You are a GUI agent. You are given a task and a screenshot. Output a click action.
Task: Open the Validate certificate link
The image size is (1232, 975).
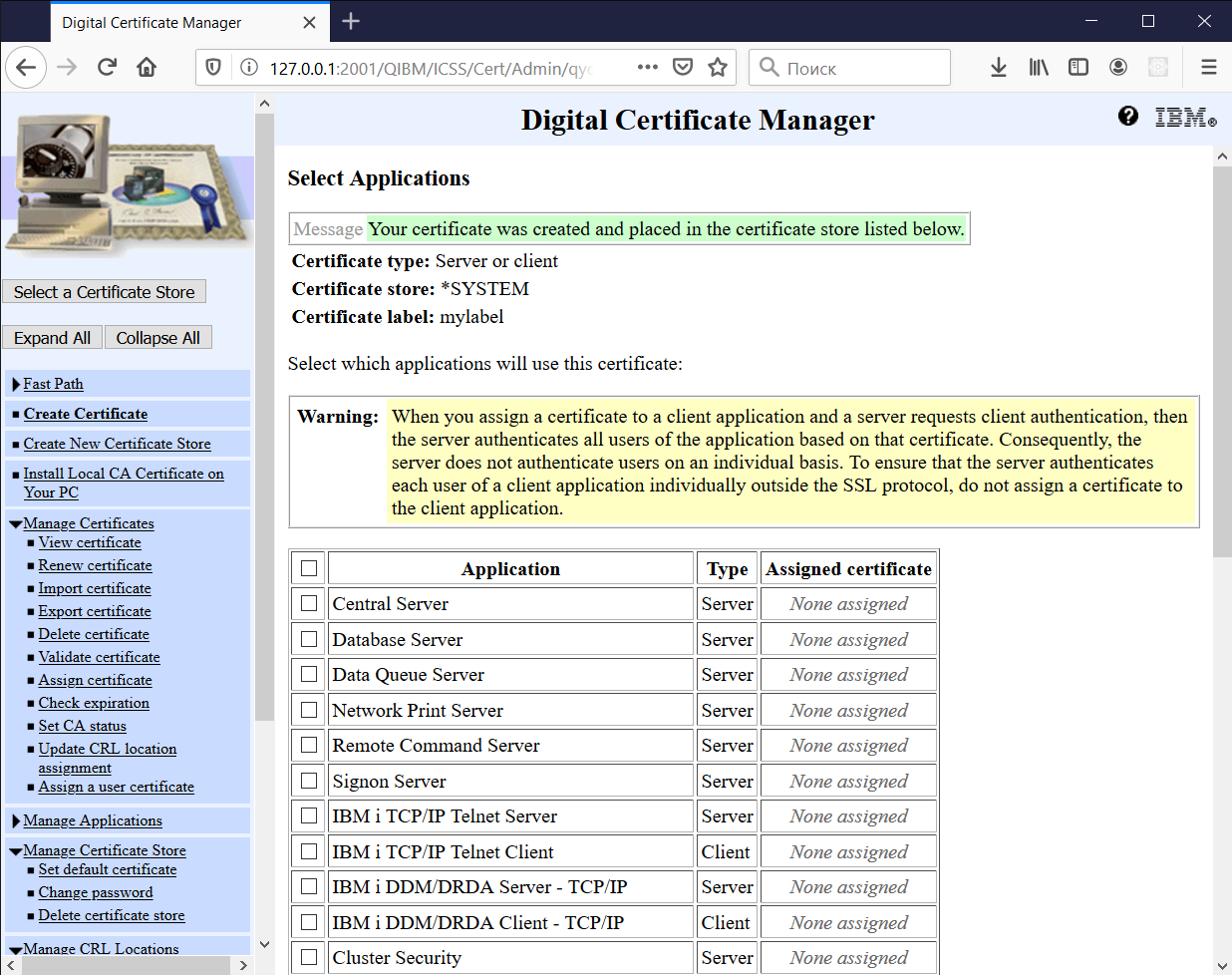[100, 657]
